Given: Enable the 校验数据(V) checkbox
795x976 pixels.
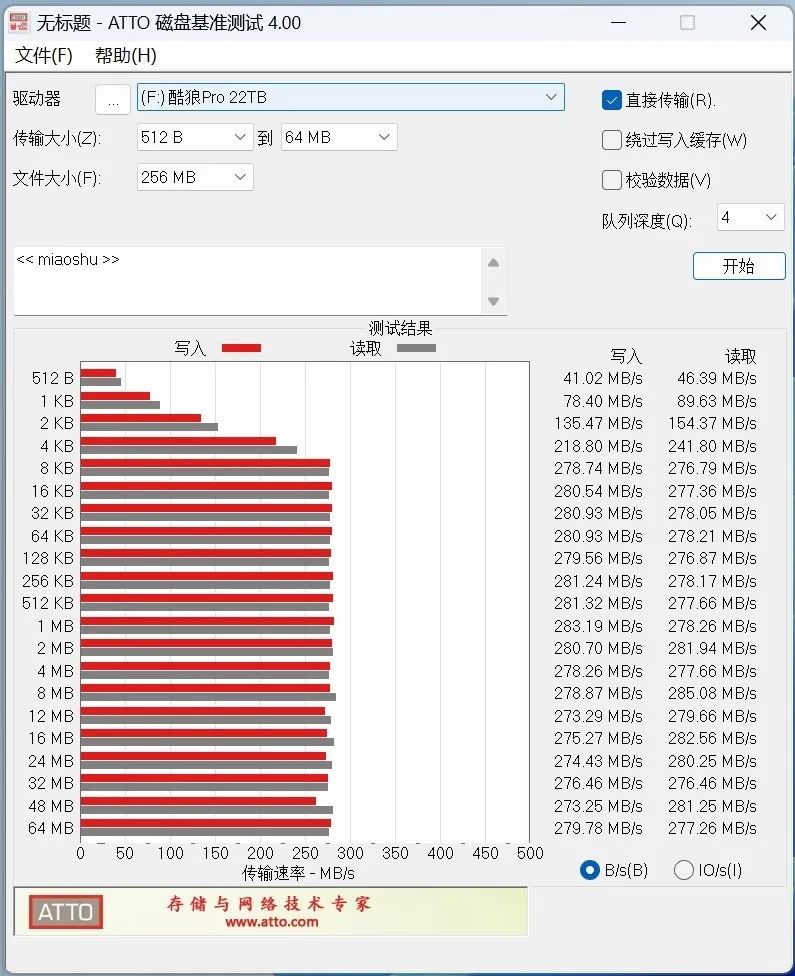Looking at the screenshot, I should click(611, 180).
